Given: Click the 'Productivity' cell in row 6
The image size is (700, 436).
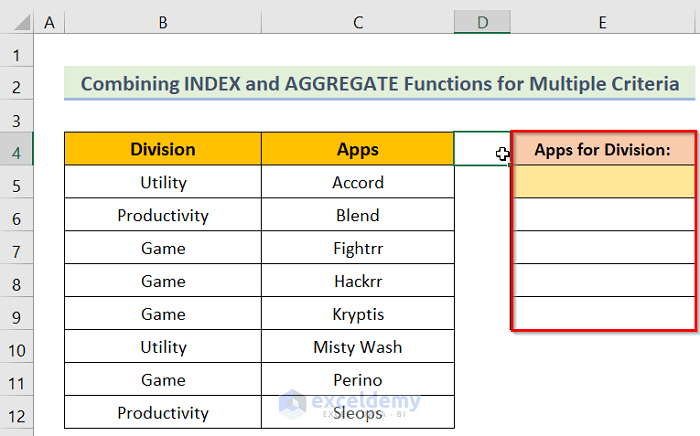Looking at the screenshot, I should pyautogui.click(x=163, y=215).
